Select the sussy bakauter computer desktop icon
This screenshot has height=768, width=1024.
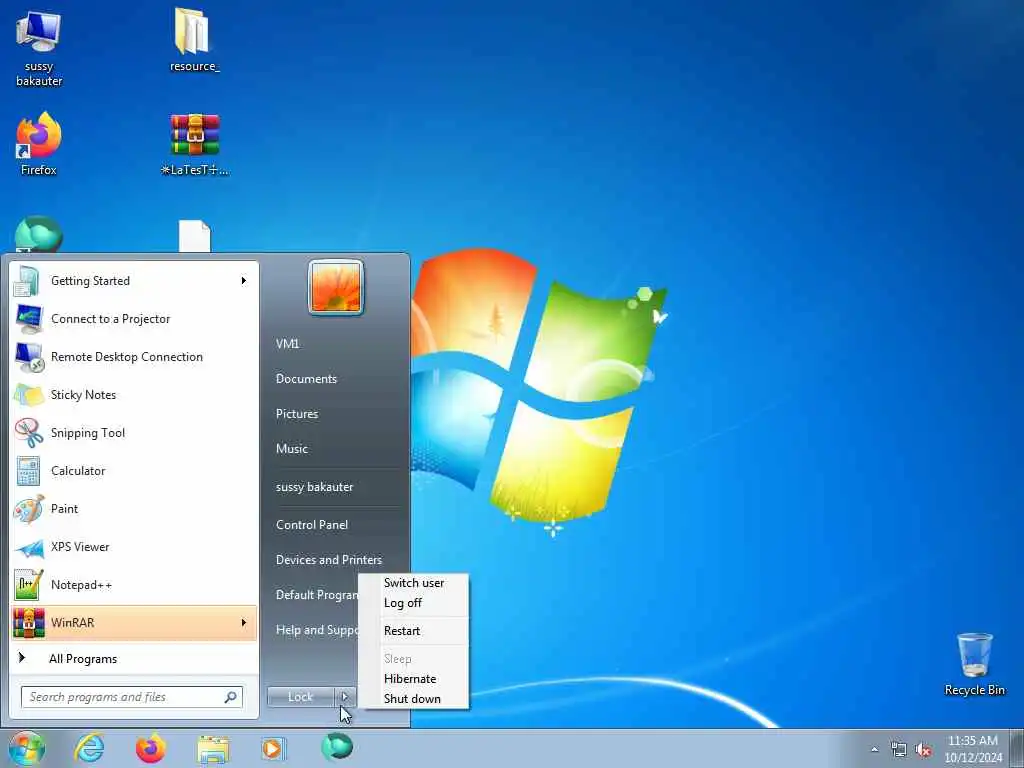coord(39,48)
